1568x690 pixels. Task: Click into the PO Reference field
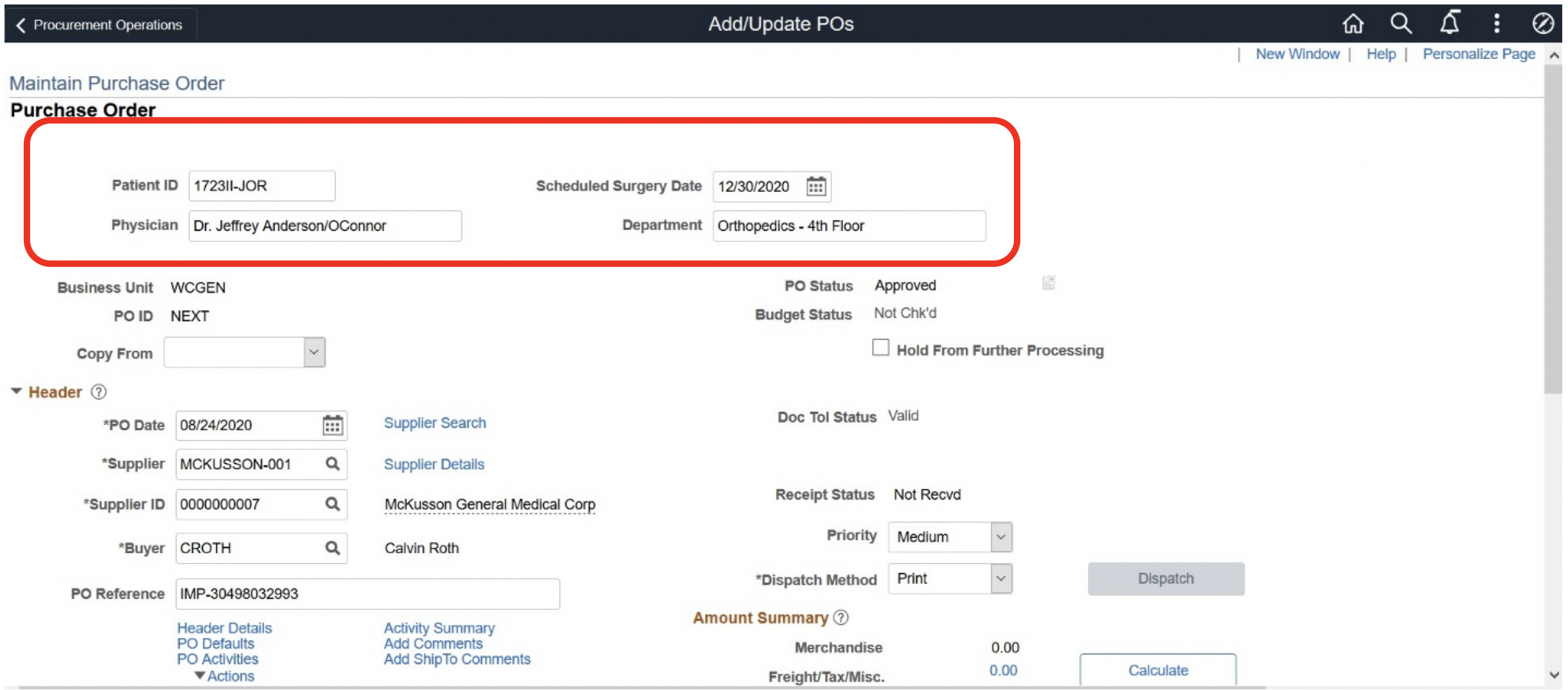367,594
